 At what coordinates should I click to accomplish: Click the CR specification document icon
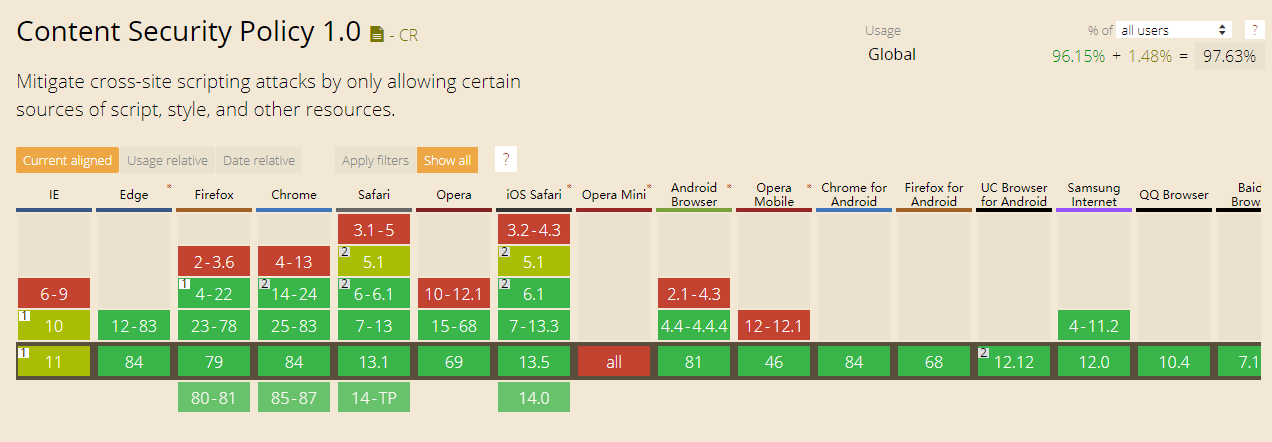click(376, 35)
